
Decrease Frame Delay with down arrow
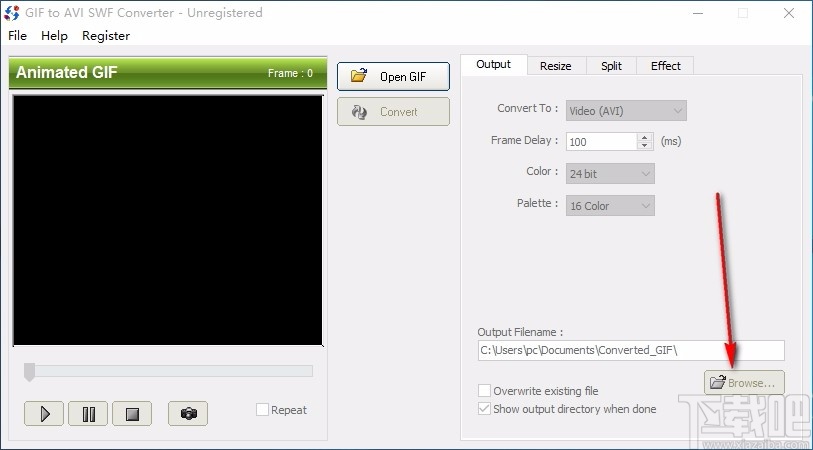point(644,146)
